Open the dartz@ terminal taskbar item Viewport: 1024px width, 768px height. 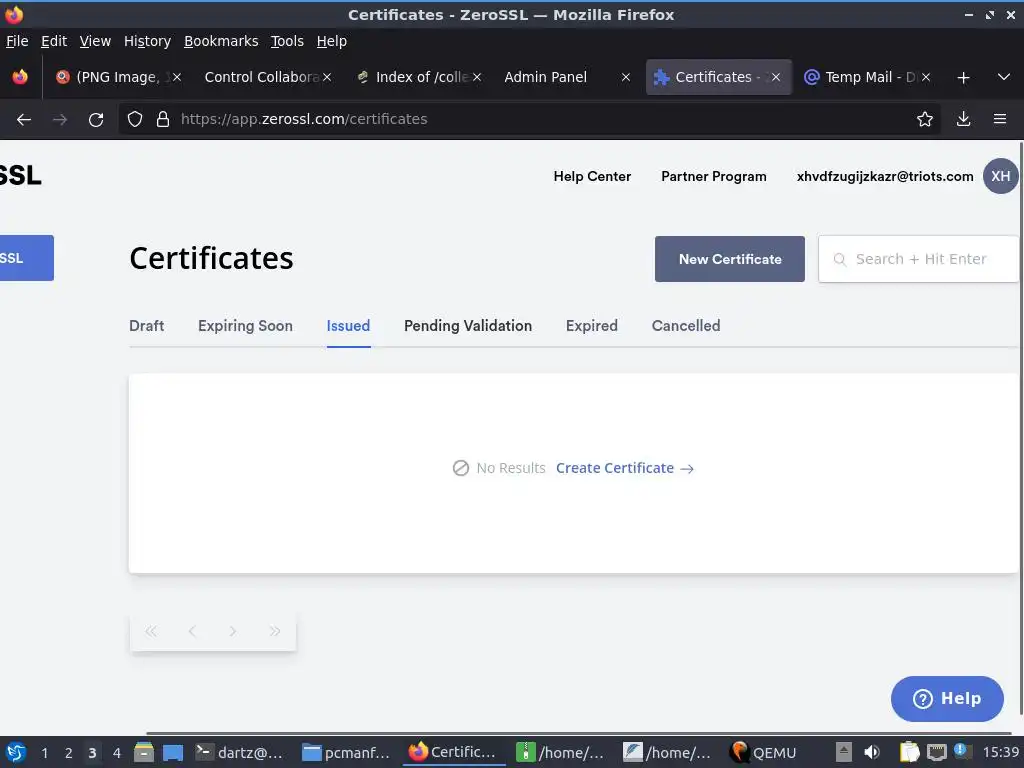point(240,753)
